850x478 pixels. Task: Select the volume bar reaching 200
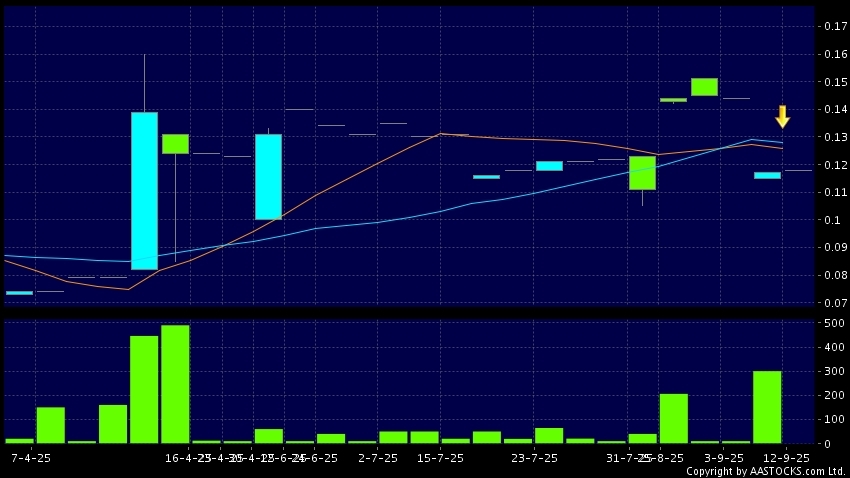tap(673, 418)
